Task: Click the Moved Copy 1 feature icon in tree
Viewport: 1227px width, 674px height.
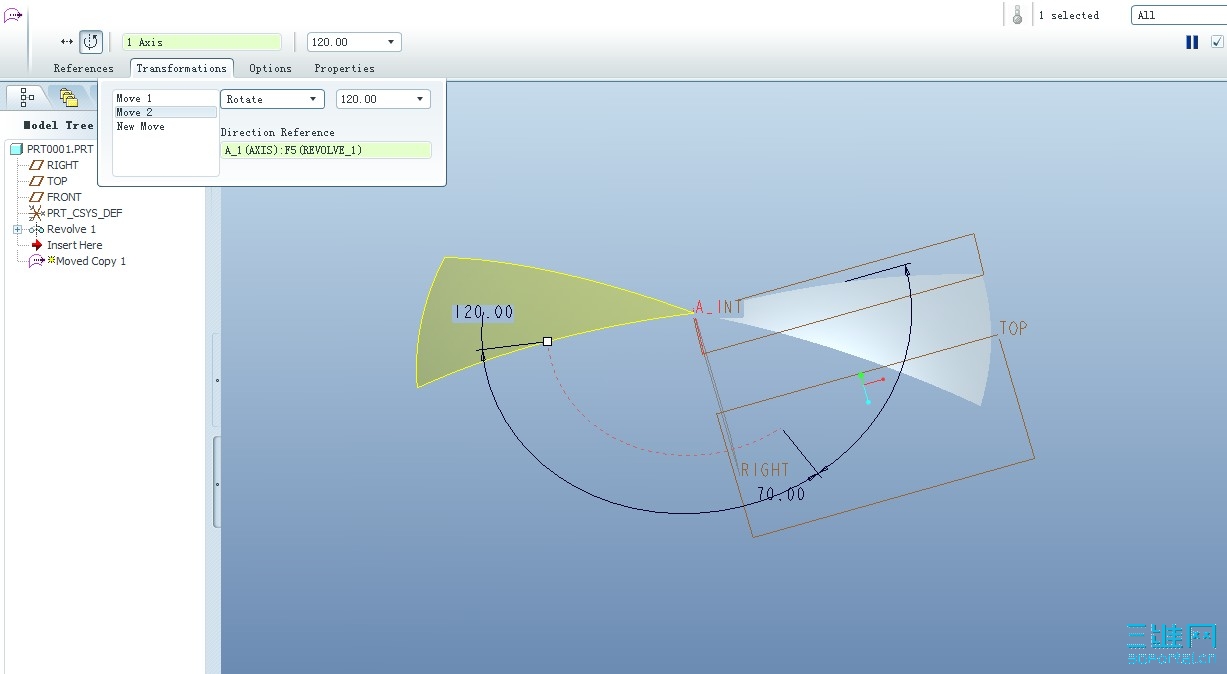Action: tap(37, 261)
